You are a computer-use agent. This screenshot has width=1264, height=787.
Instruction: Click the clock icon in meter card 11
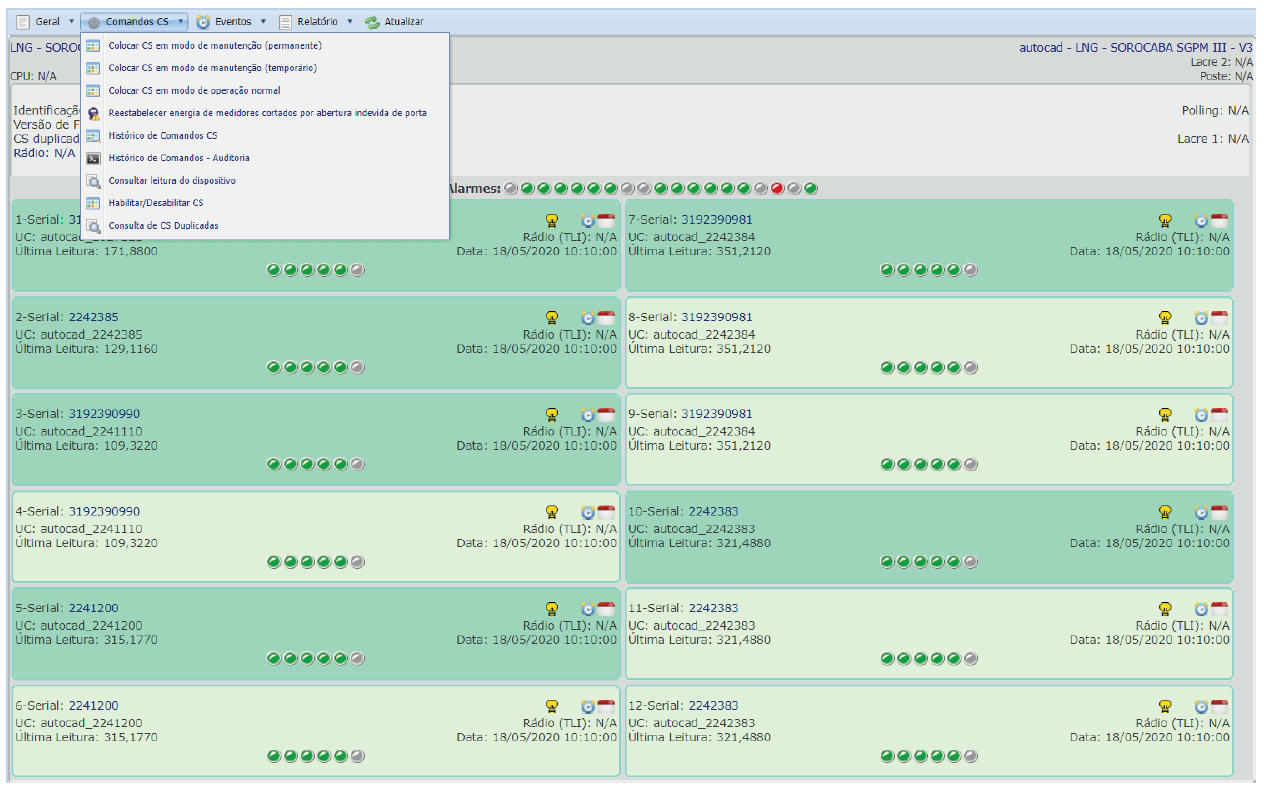pos(1201,608)
